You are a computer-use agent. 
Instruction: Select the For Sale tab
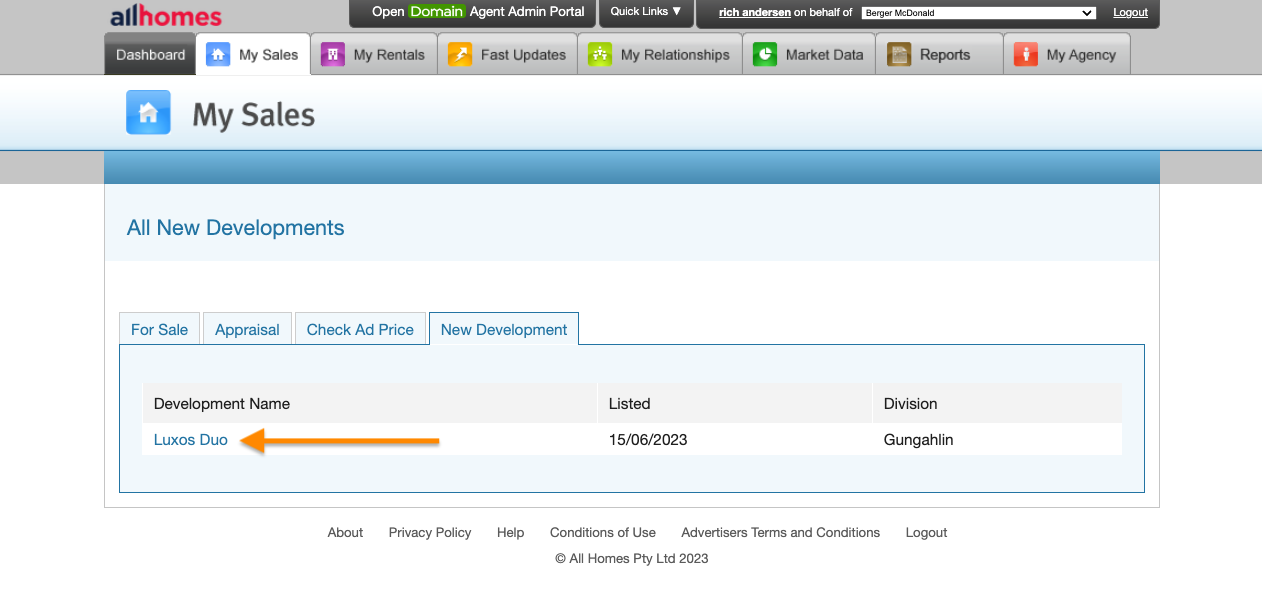click(x=159, y=330)
